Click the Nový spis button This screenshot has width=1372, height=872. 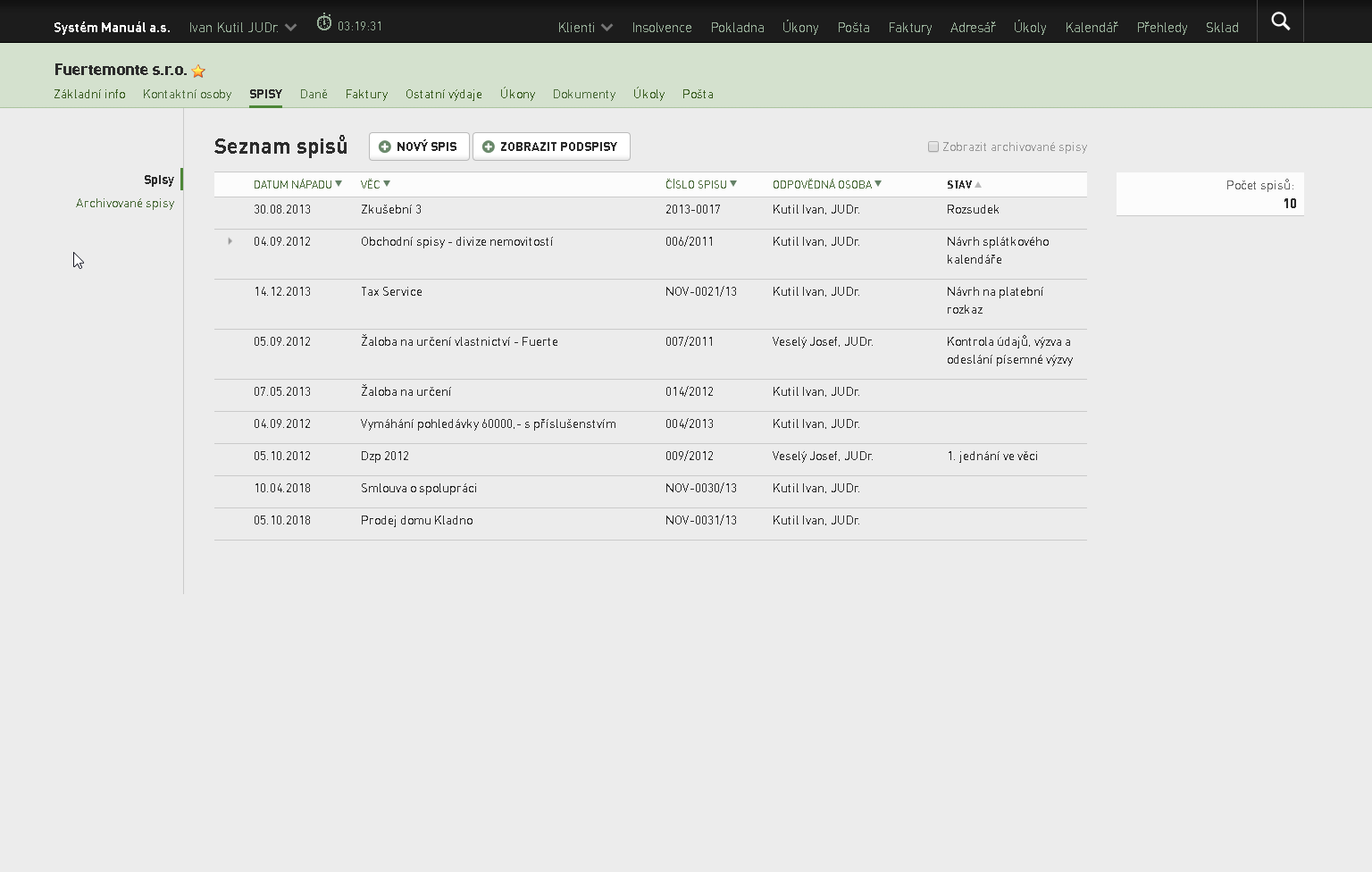click(419, 147)
